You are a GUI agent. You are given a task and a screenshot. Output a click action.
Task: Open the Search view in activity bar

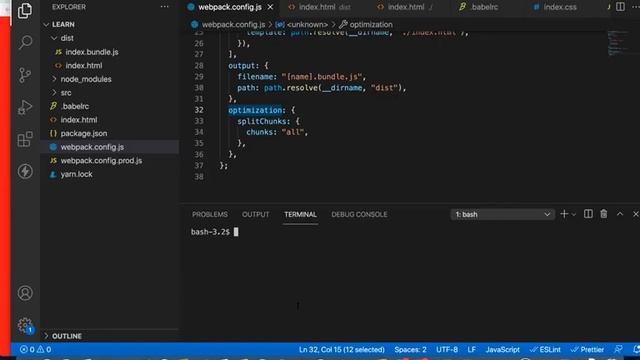[25, 42]
